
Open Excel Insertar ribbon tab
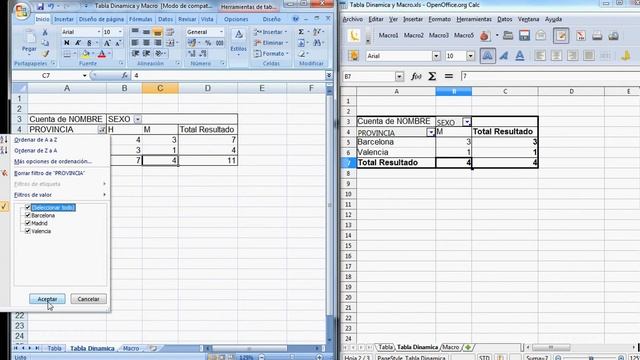[64, 19]
